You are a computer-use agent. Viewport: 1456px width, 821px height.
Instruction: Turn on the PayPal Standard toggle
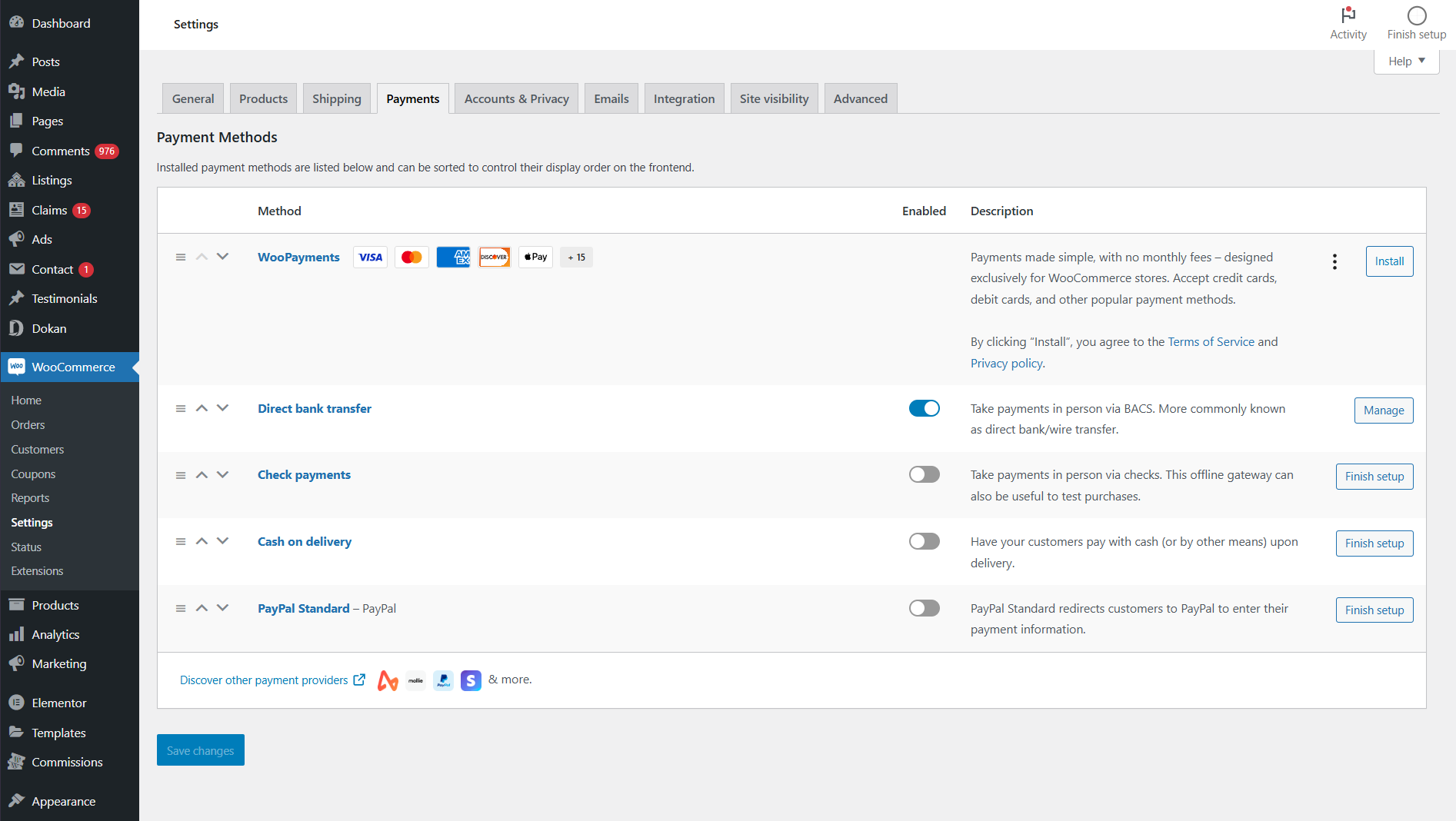pos(924,608)
